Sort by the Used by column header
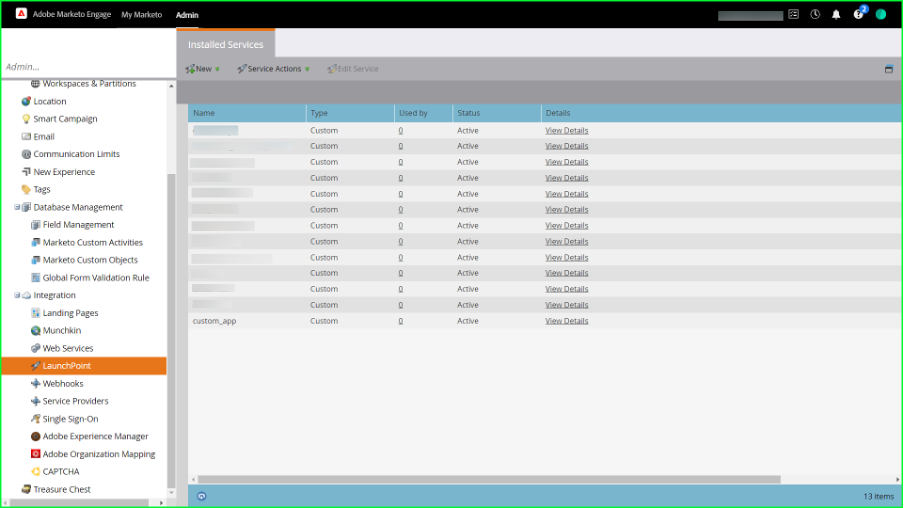 (x=424, y=113)
